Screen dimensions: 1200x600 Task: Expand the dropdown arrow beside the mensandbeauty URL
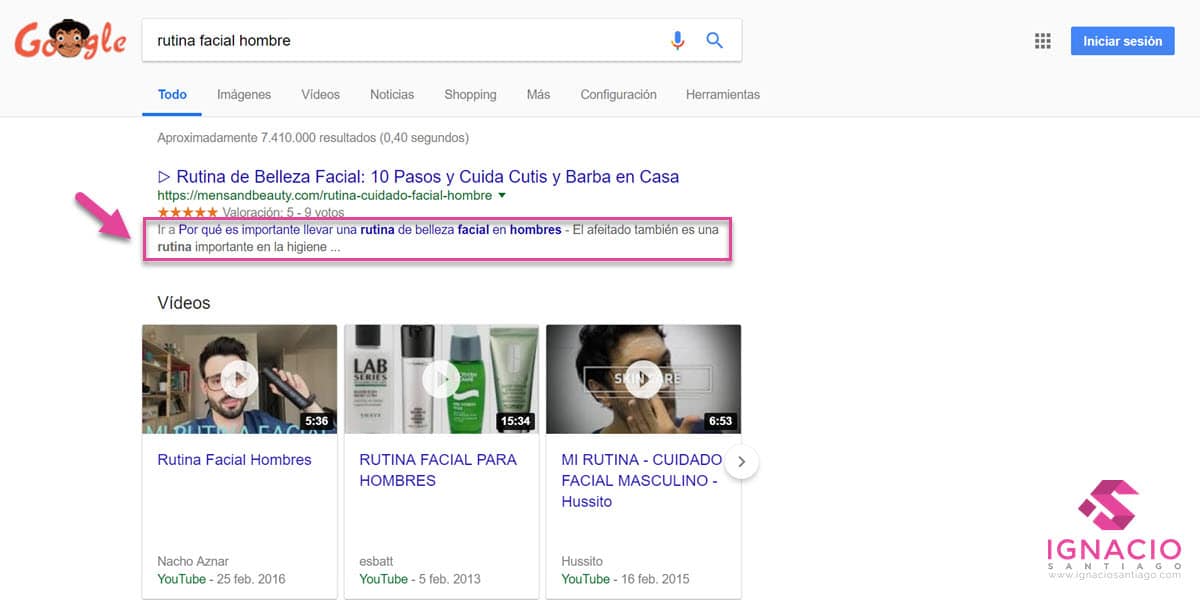pyautogui.click(x=502, y=196)
